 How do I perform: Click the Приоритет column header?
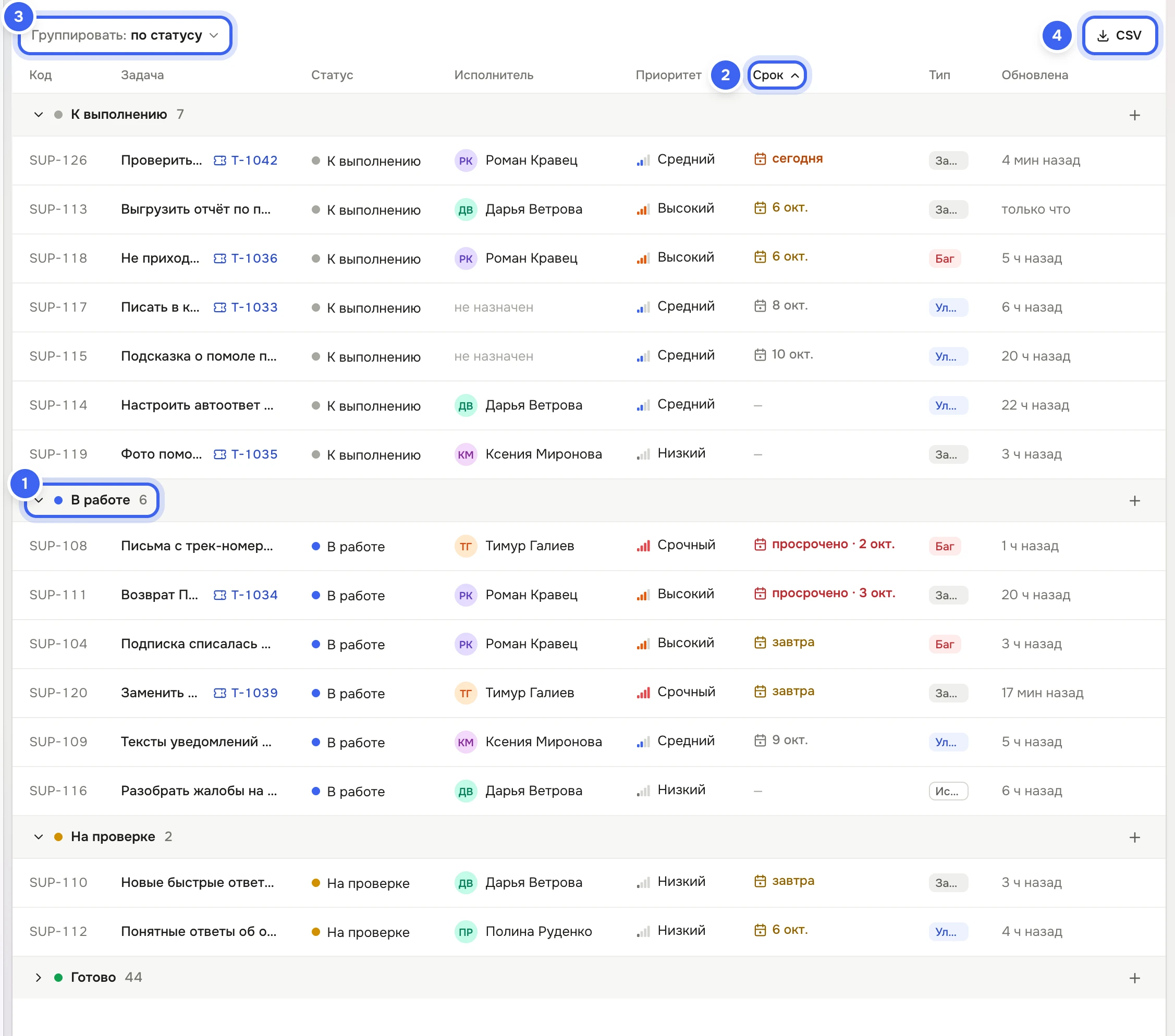[668, 75]
